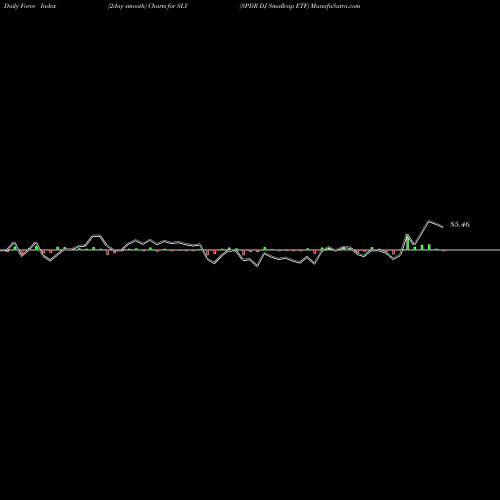500x500 pixels.
Task: Click the 'Daily Force Index' title text
Action: (30, 6)
